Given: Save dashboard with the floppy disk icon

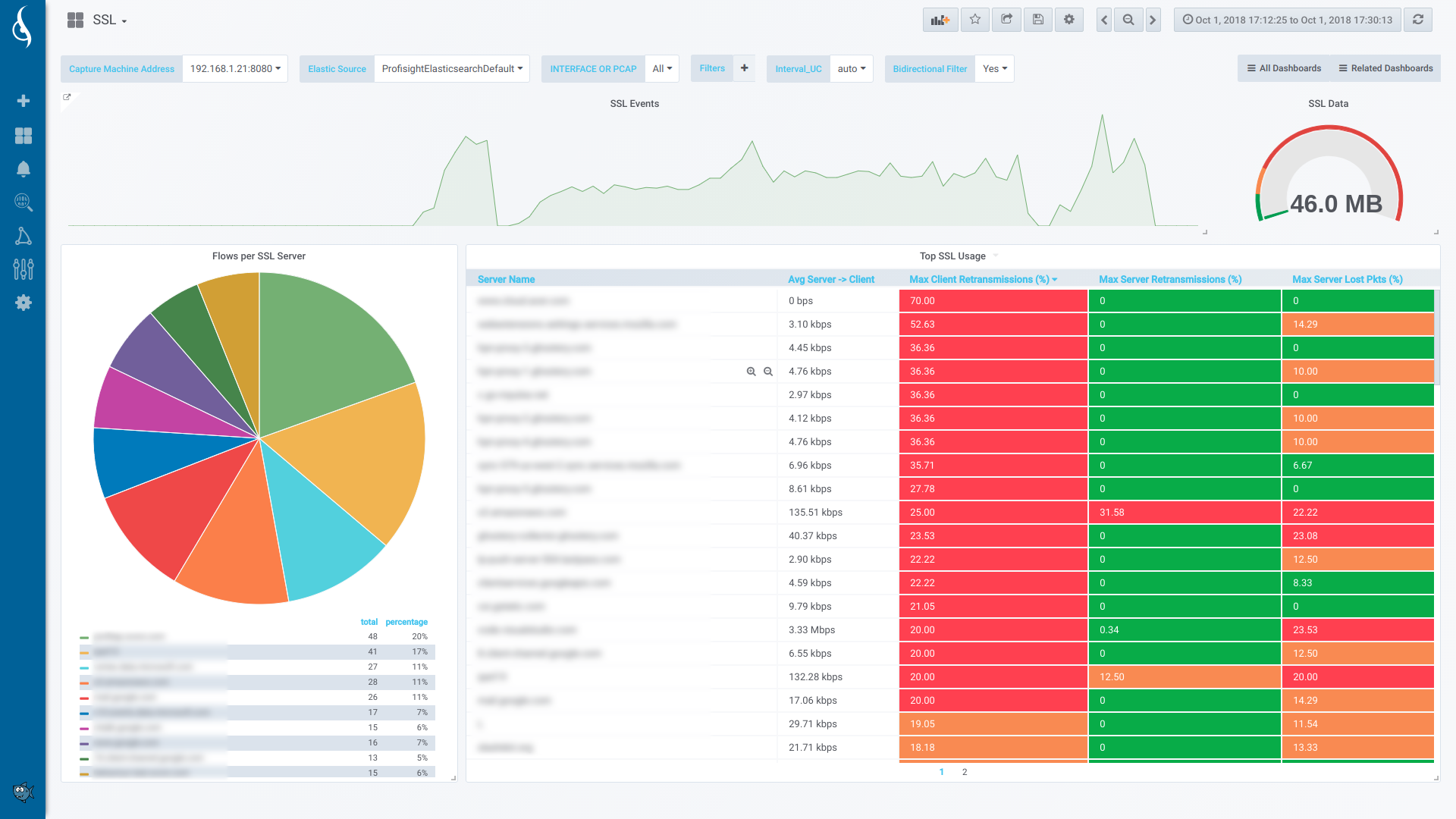Looking at the screenshot, I should pos(1037,20).
